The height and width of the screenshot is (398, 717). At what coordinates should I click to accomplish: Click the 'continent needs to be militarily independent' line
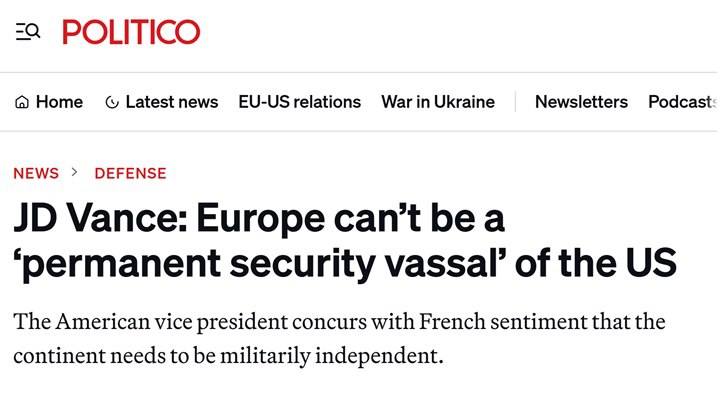coord(228,355)
